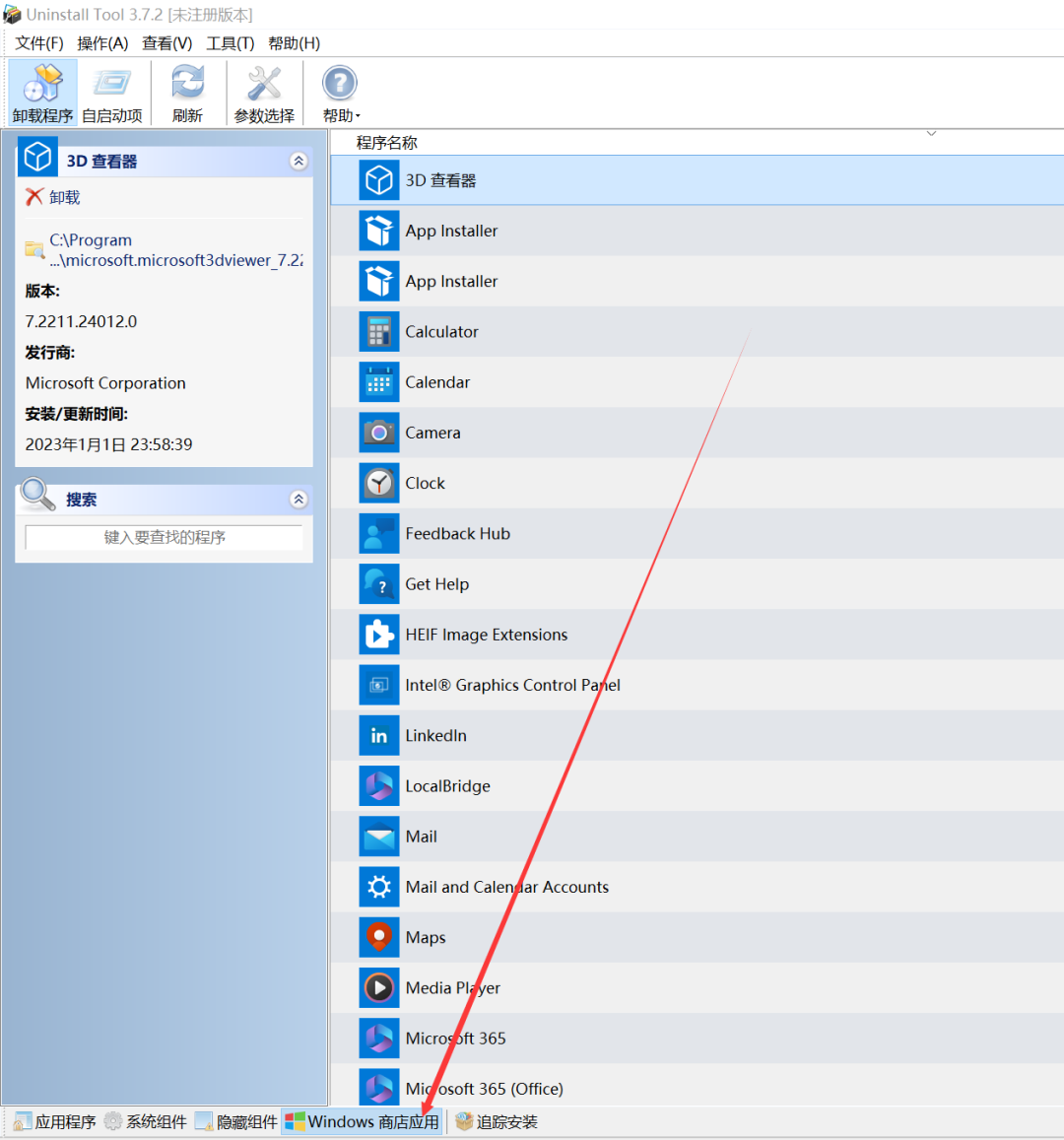Select the Camera app icon
The height and width of the screenshot is (1140, 1064).
(378, 433)
